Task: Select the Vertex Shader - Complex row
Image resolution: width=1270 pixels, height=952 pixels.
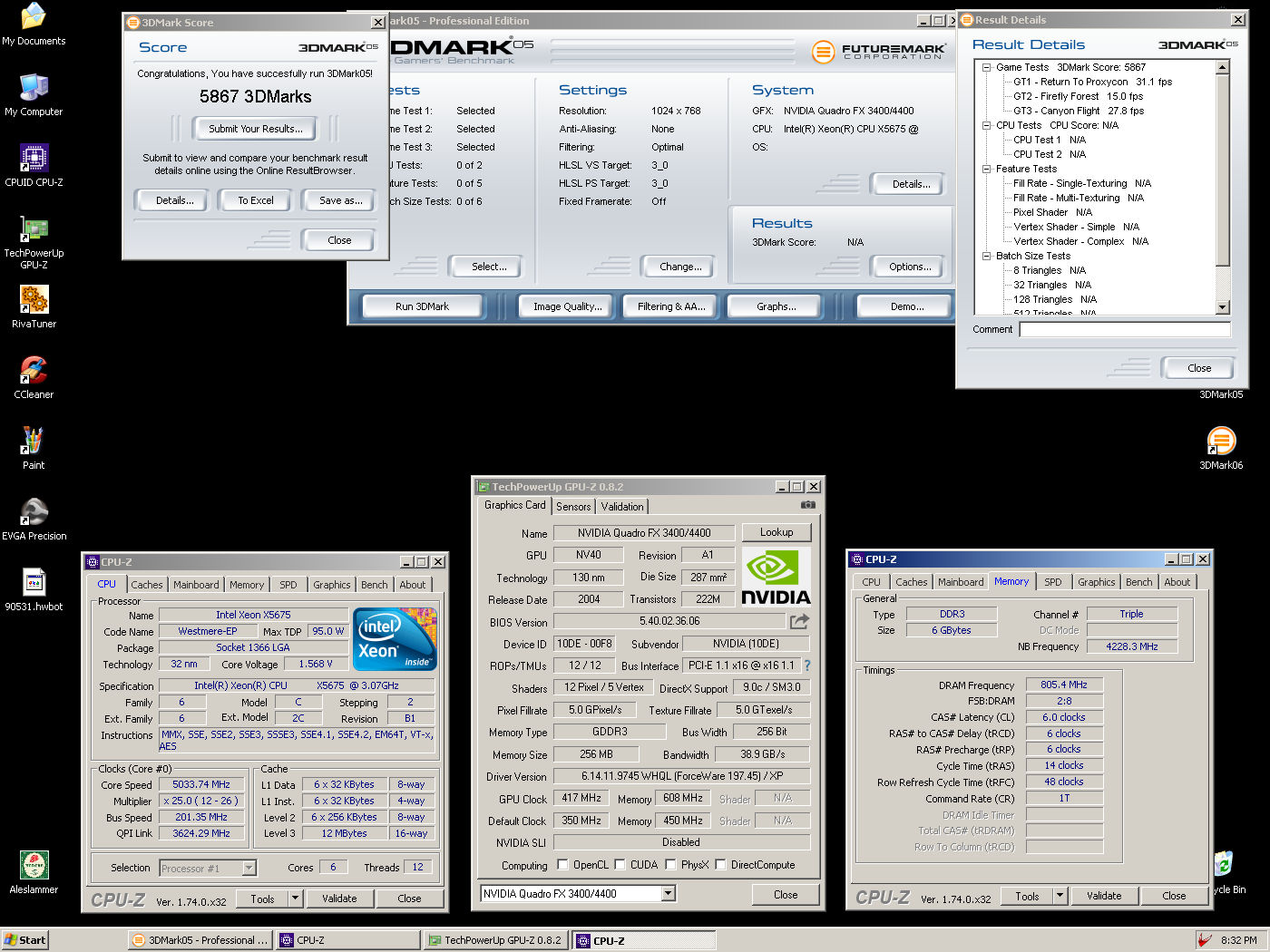Action: (1080, 241)
